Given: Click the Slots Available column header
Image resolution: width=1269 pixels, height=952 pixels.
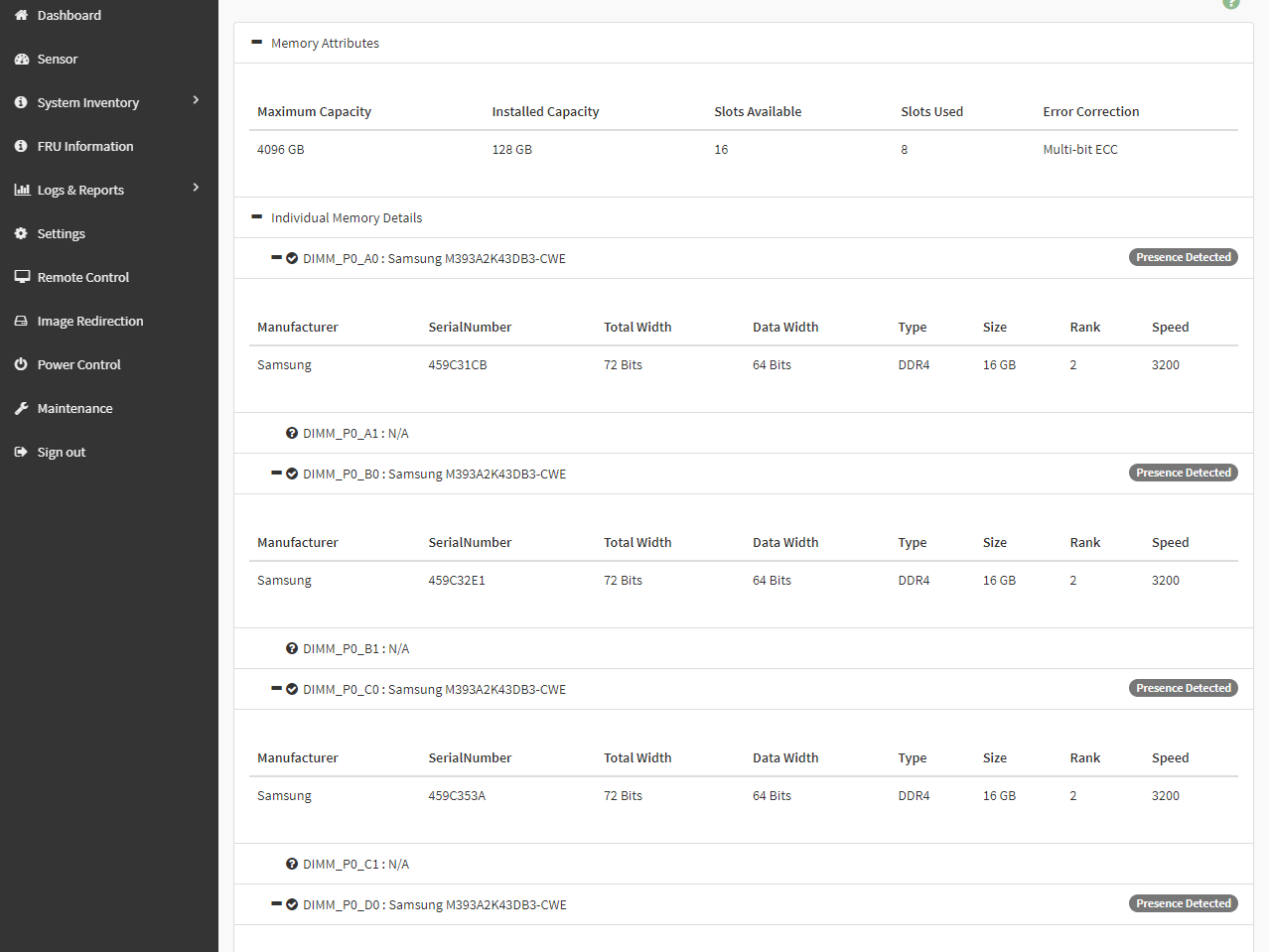Looking at the screenshot, I should click(x=758, y=112).
